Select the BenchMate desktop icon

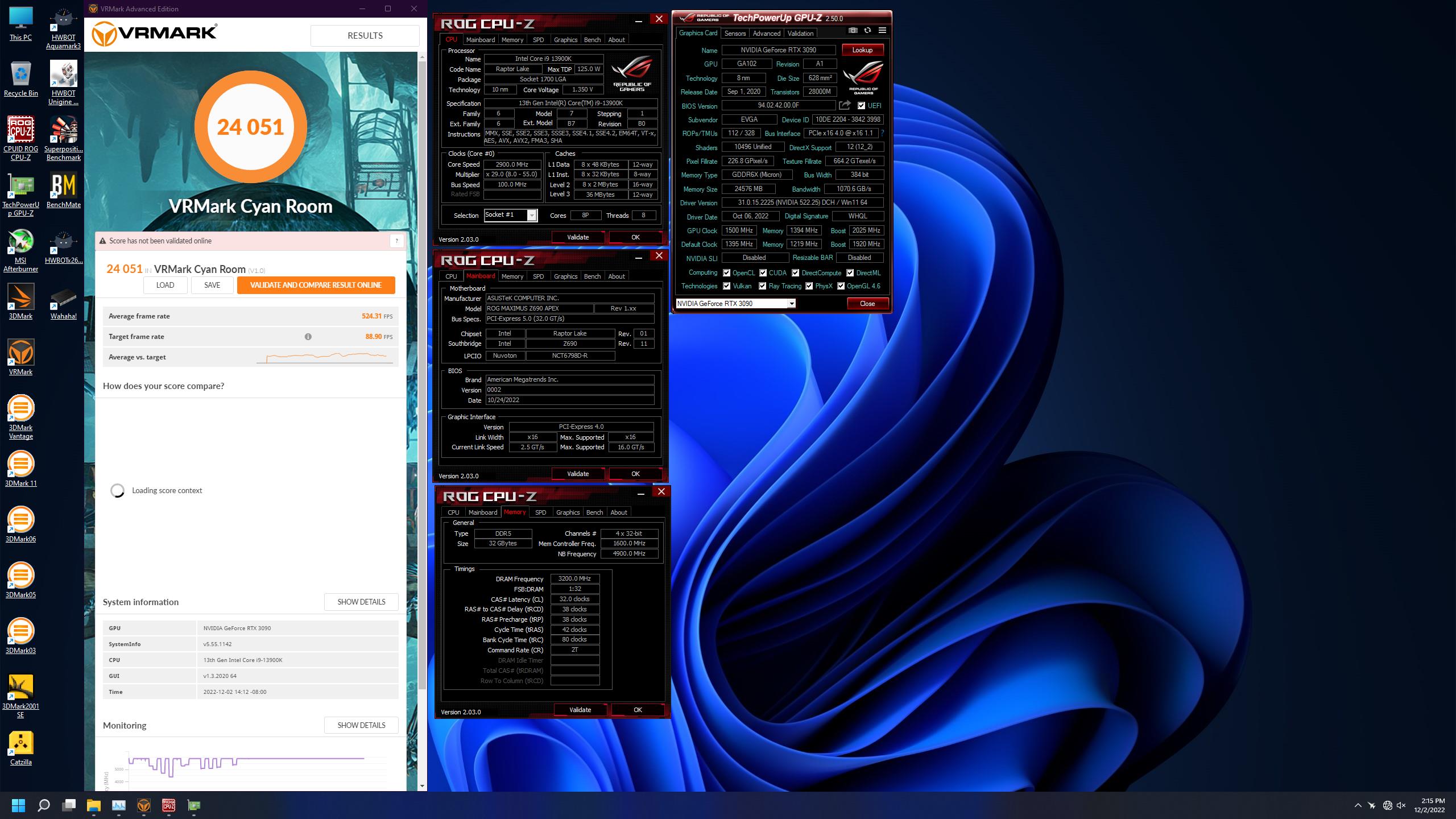(64, 191)
